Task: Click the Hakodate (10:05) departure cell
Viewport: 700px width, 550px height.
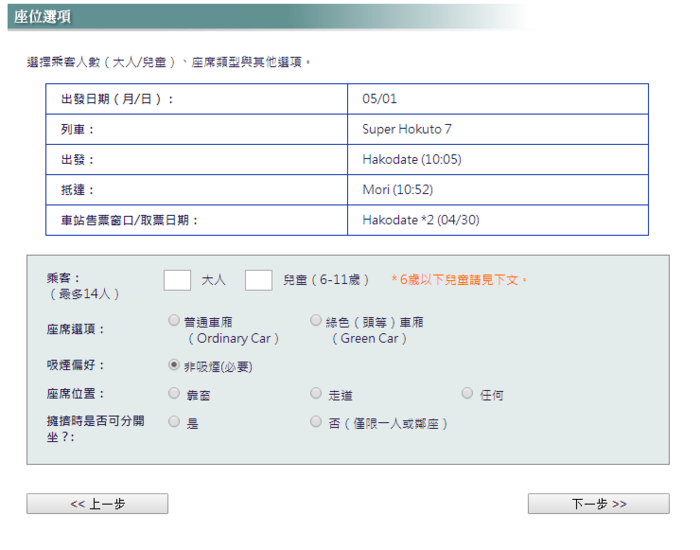Action: pyautogui.click(x=411, y=159)
